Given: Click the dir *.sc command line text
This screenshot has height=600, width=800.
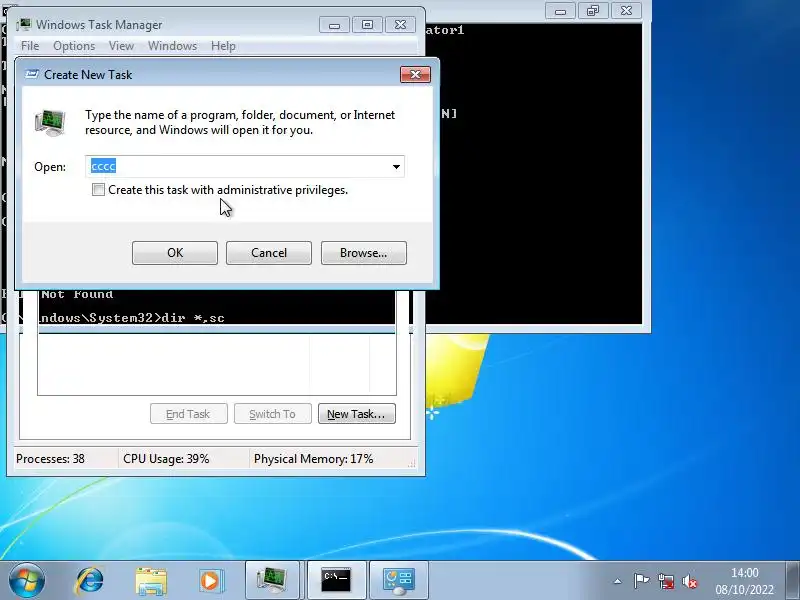Looking at the screenshot, I should (192, 317).
